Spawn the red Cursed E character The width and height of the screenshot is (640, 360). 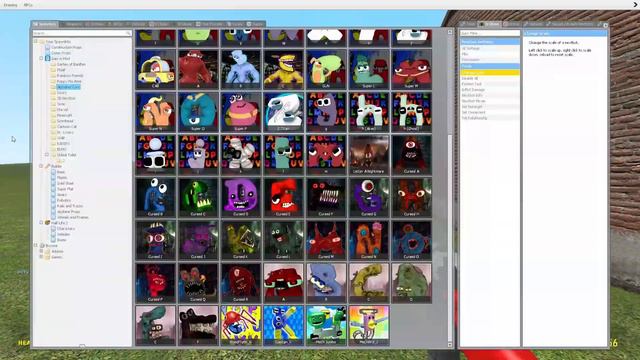point(283,197)
